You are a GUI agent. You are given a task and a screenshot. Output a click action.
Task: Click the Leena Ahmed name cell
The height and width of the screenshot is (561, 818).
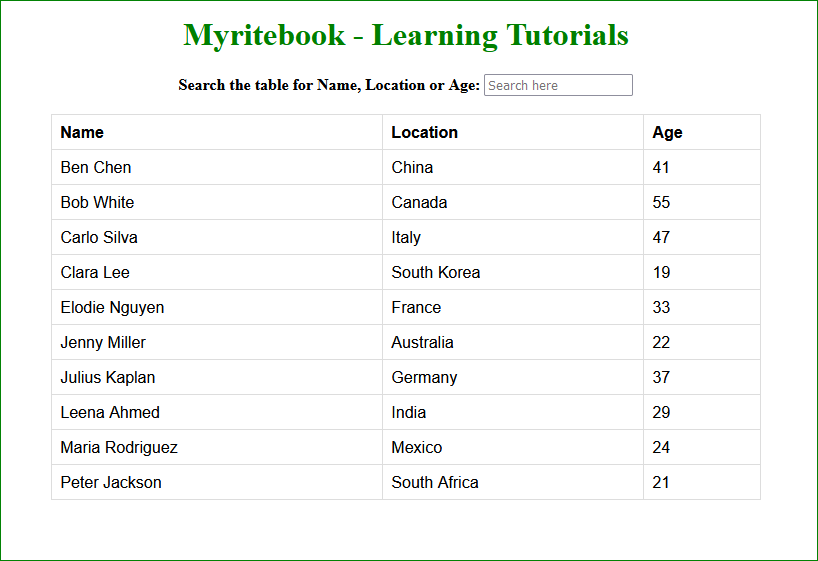(x=110, y=412)
